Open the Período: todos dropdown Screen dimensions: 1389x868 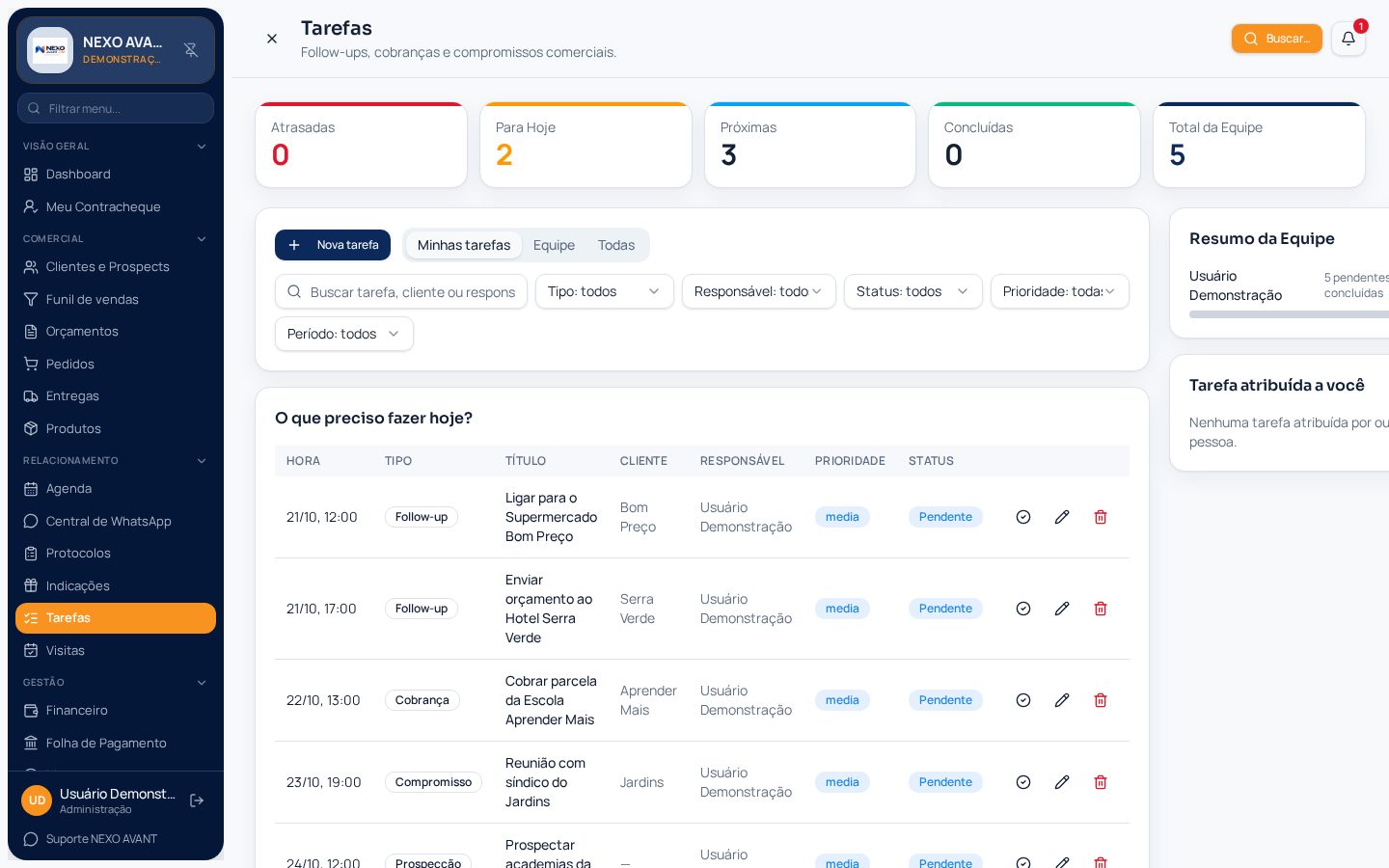pos(343,334)
